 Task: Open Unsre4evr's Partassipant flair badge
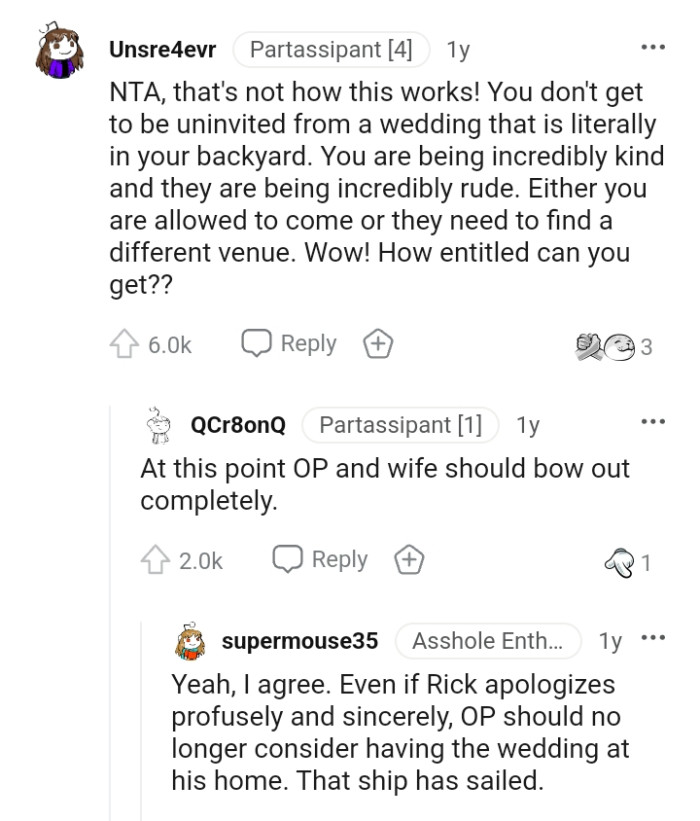331,47
